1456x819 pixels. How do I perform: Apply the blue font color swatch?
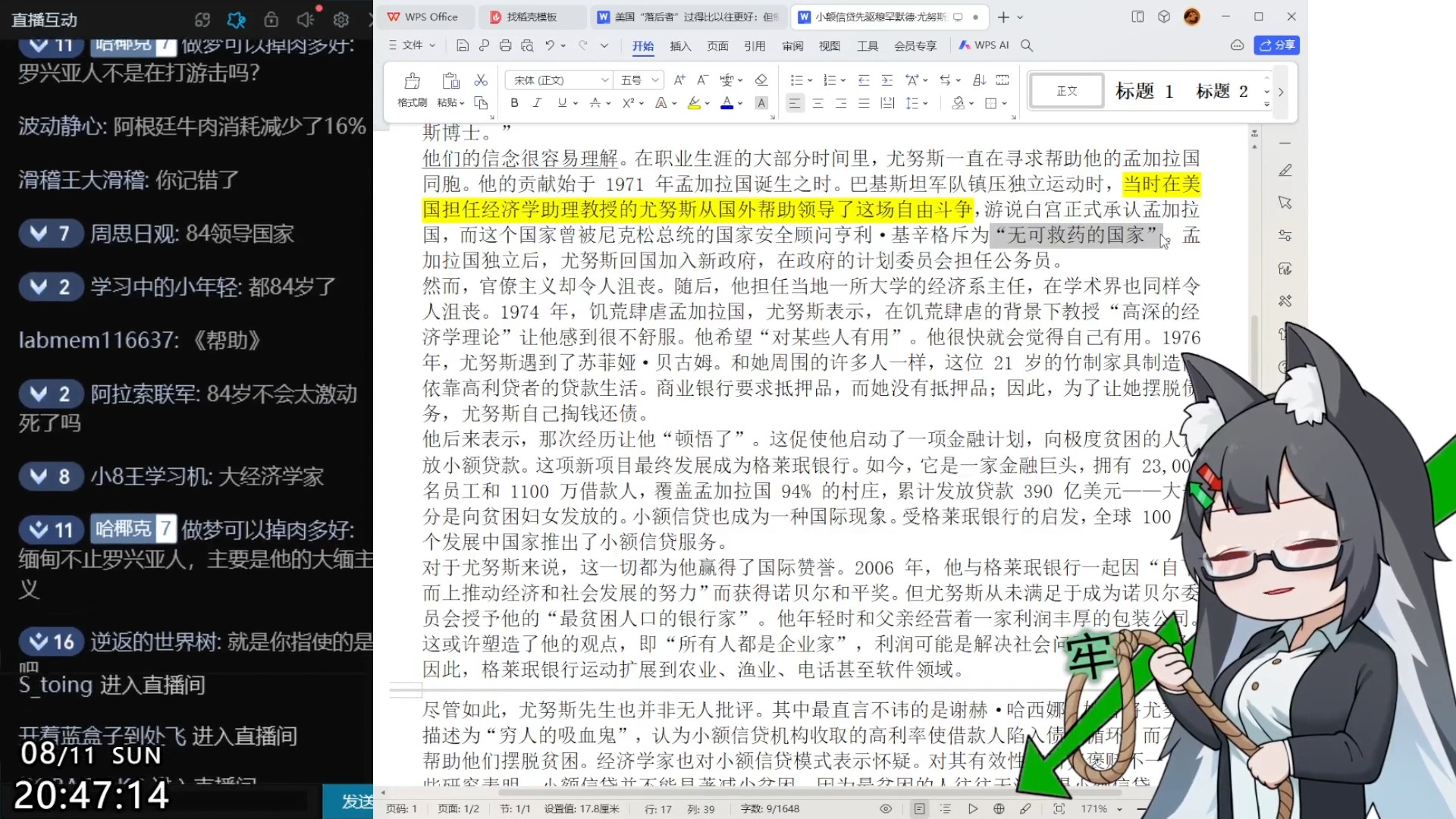[726, 103]
